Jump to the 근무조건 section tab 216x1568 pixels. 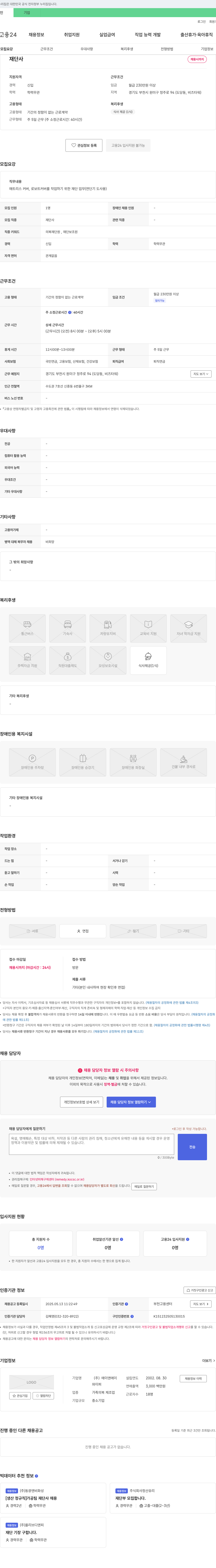click(x=47, y=49)
